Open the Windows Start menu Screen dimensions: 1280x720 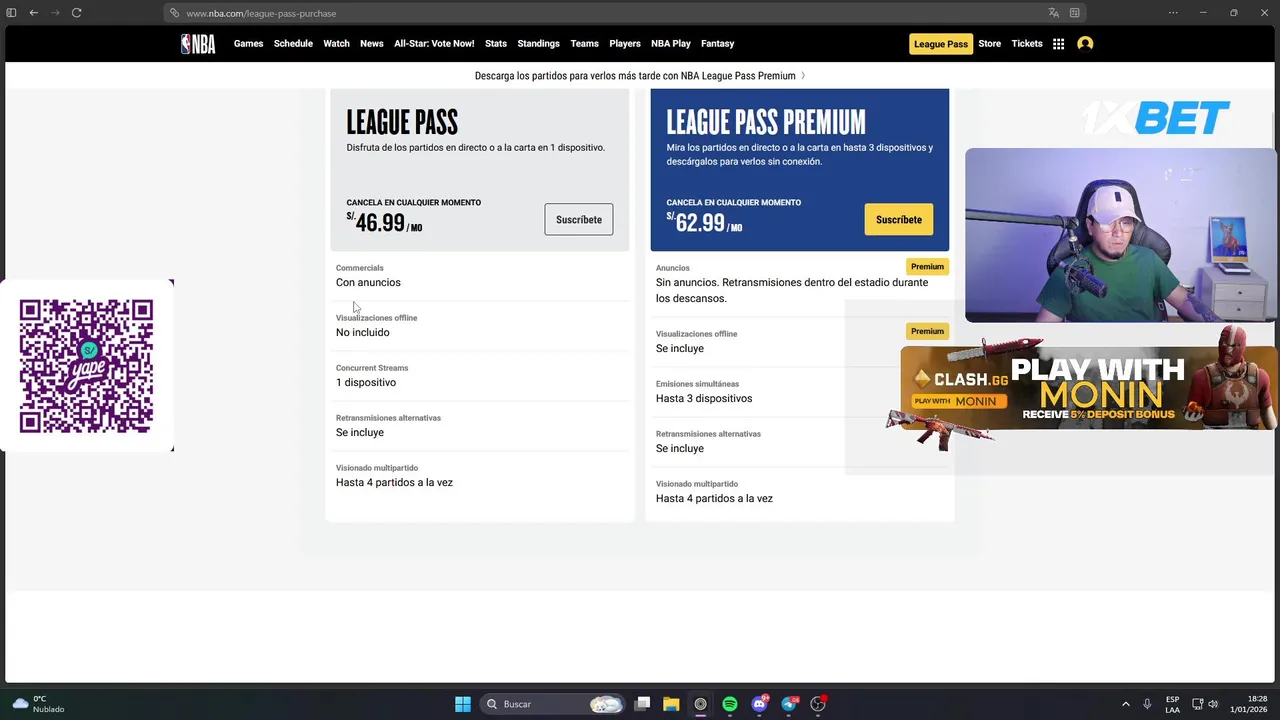click(x=463, y=704)
